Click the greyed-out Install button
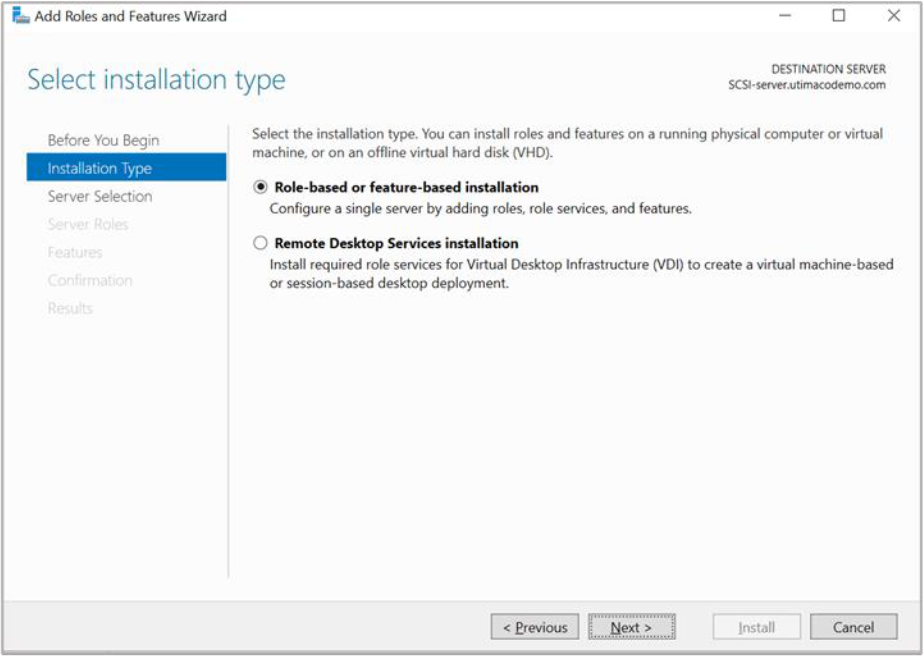The width and height of the screenshot is (923, 656). tap(756, 627)
